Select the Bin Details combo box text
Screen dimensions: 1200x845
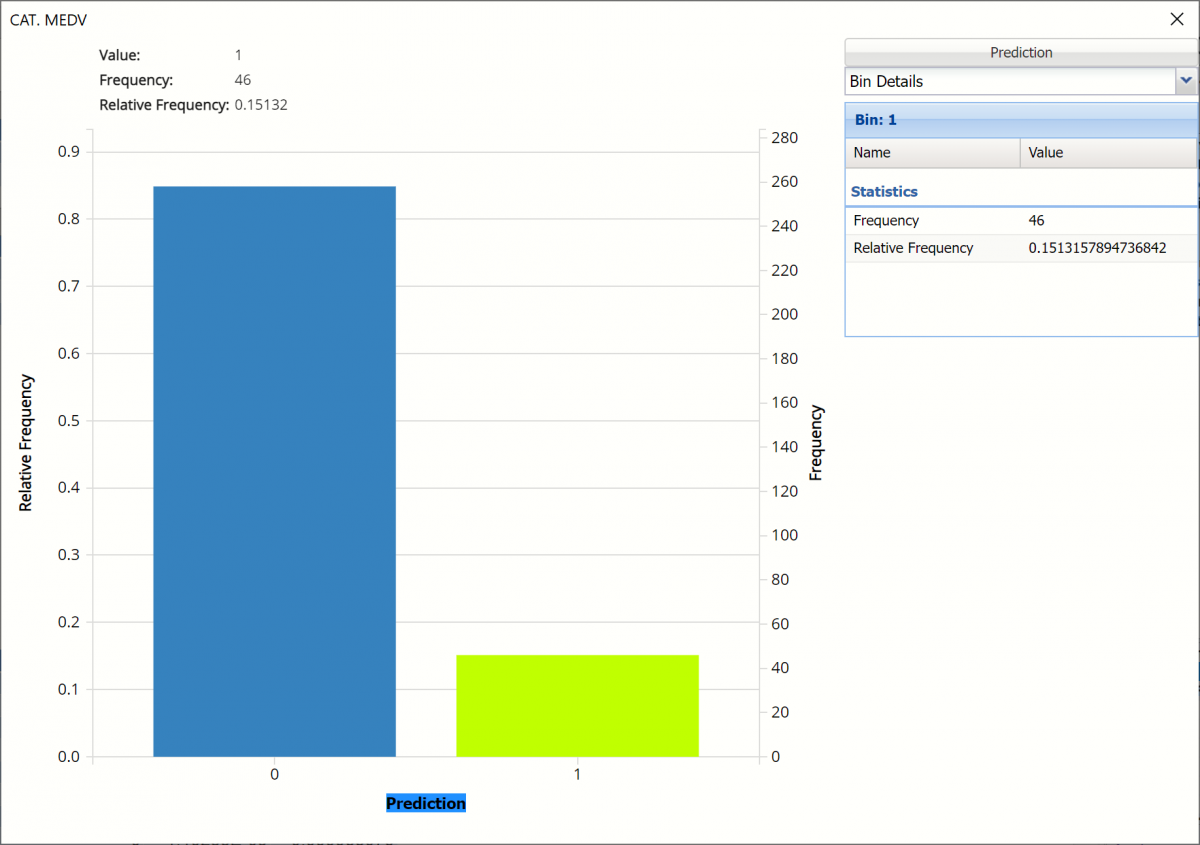click(x=1008, y=81)
